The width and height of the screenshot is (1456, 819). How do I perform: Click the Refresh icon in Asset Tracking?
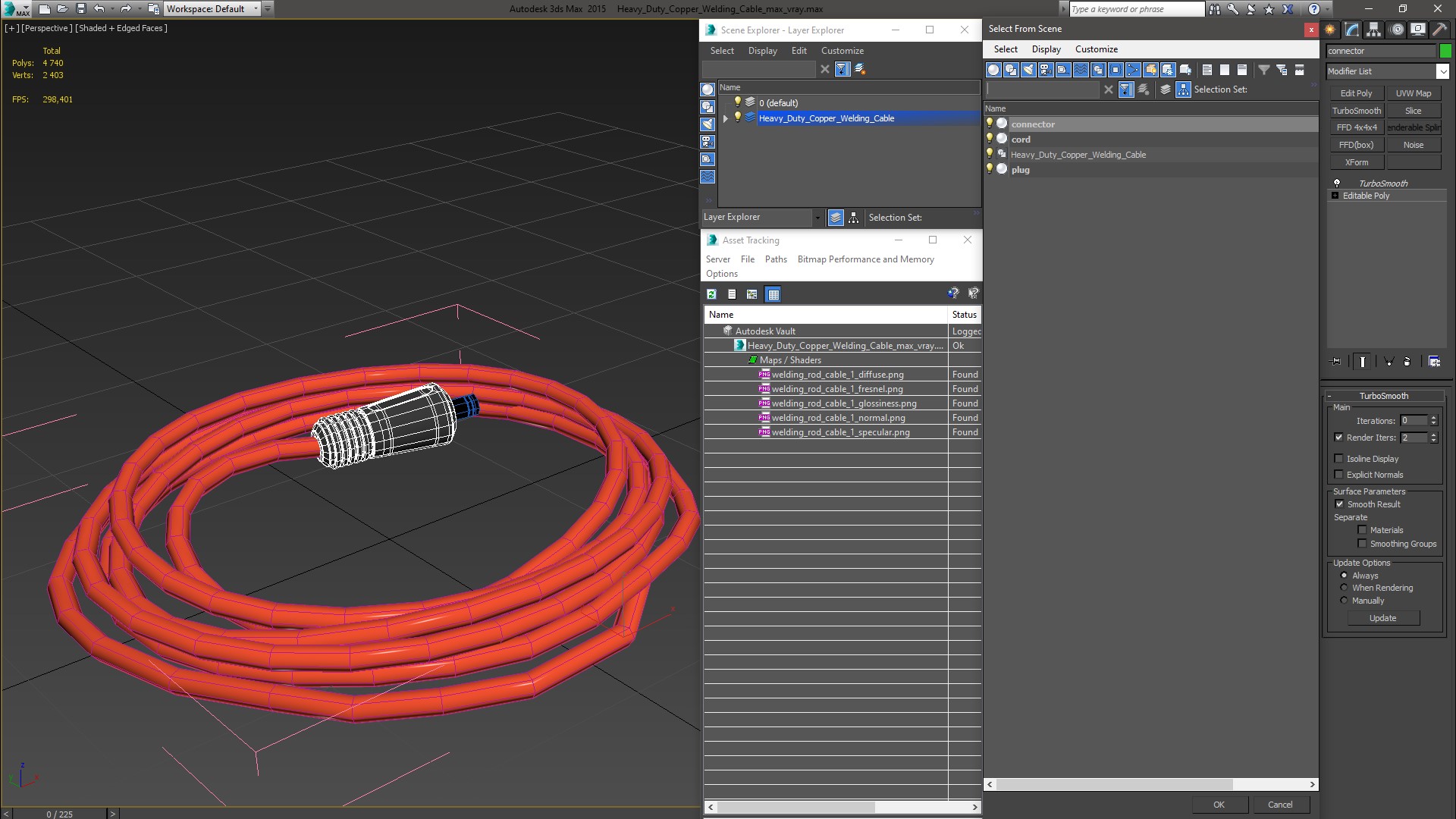[711, 294]
